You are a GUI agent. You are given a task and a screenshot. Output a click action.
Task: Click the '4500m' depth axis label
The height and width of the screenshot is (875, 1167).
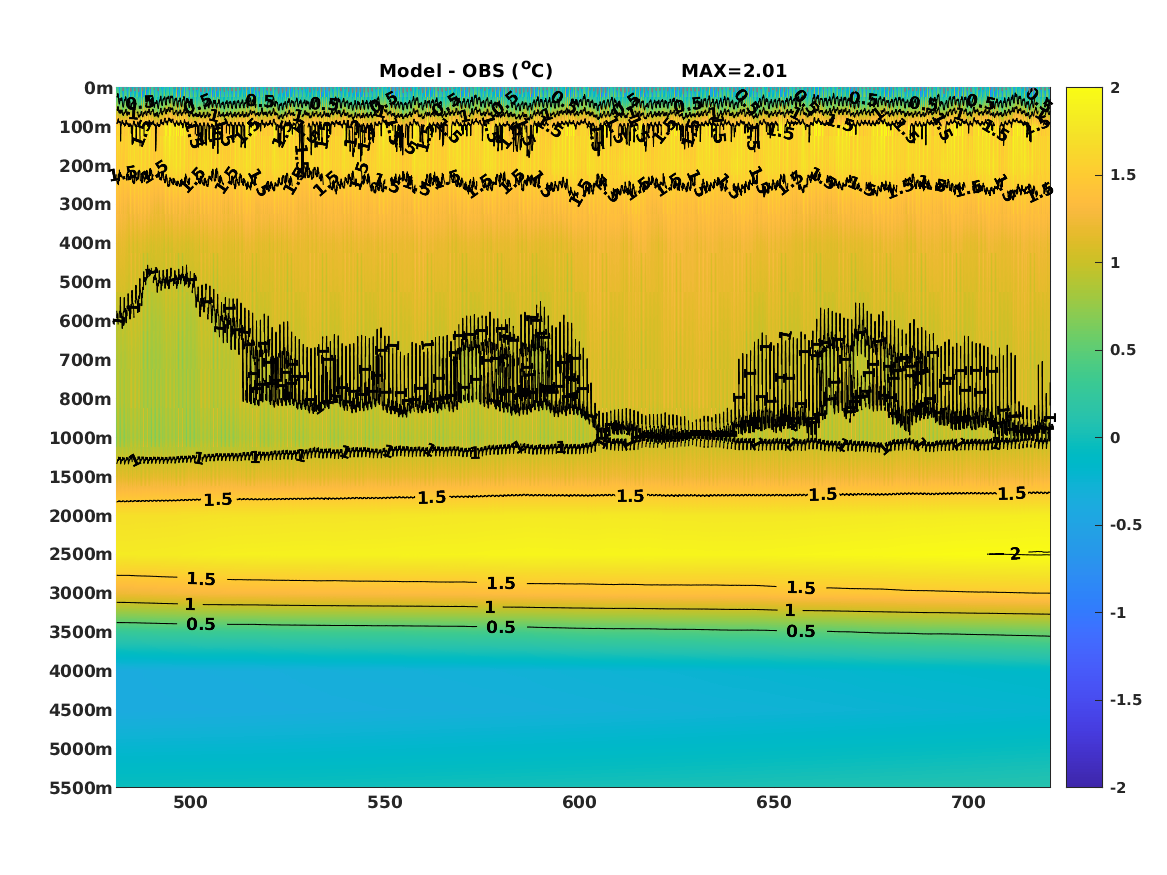pos(81,710)
